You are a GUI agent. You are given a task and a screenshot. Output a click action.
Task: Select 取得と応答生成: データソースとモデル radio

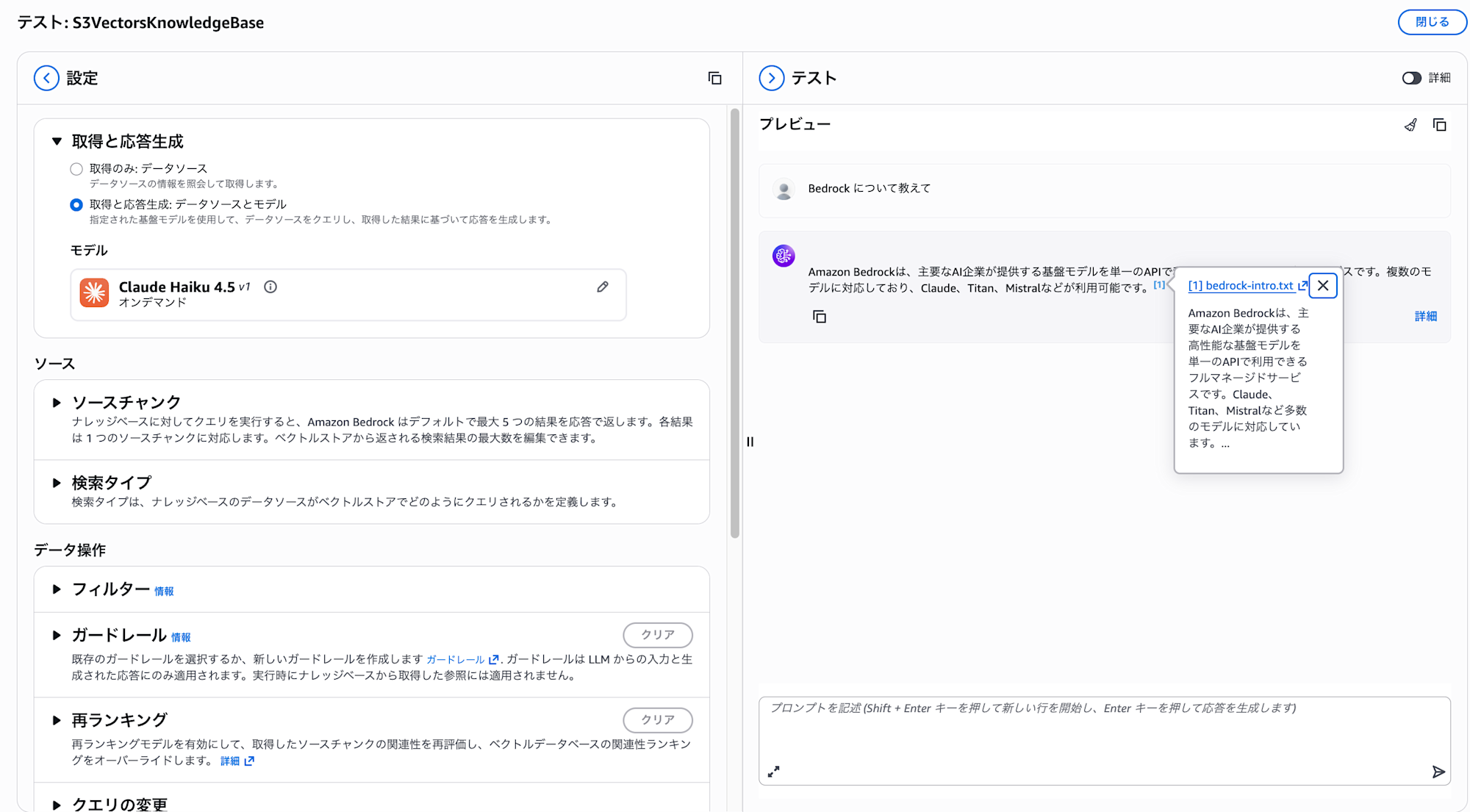[x=76, y=205]
